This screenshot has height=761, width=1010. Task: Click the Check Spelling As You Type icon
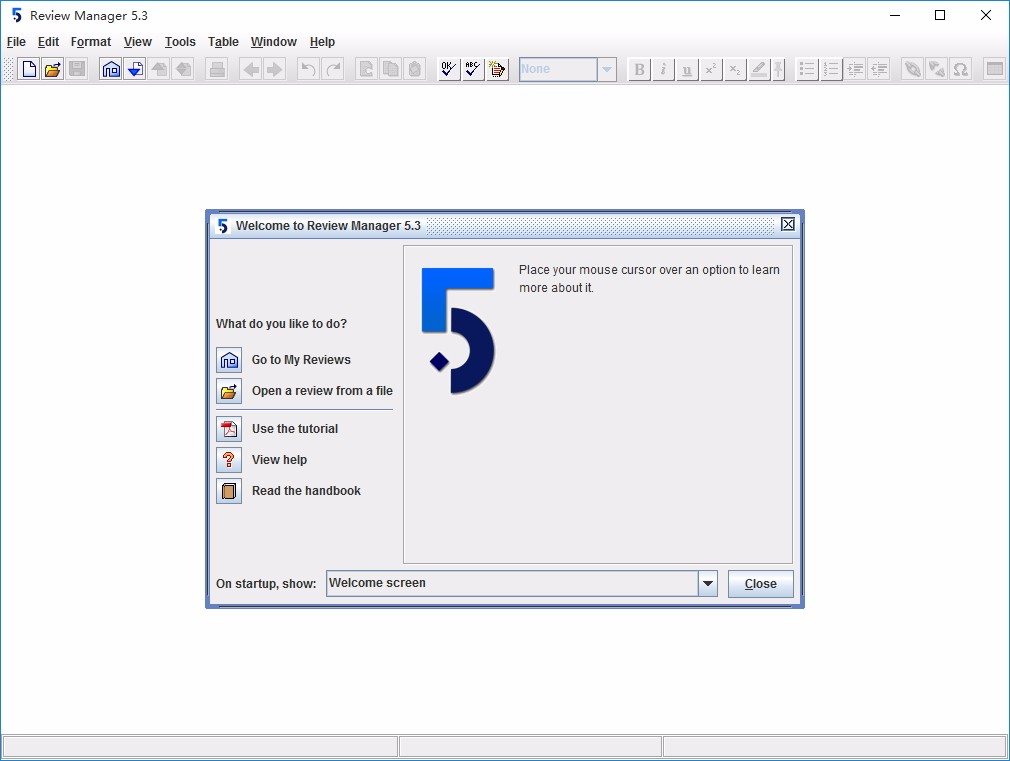point(471,69)
